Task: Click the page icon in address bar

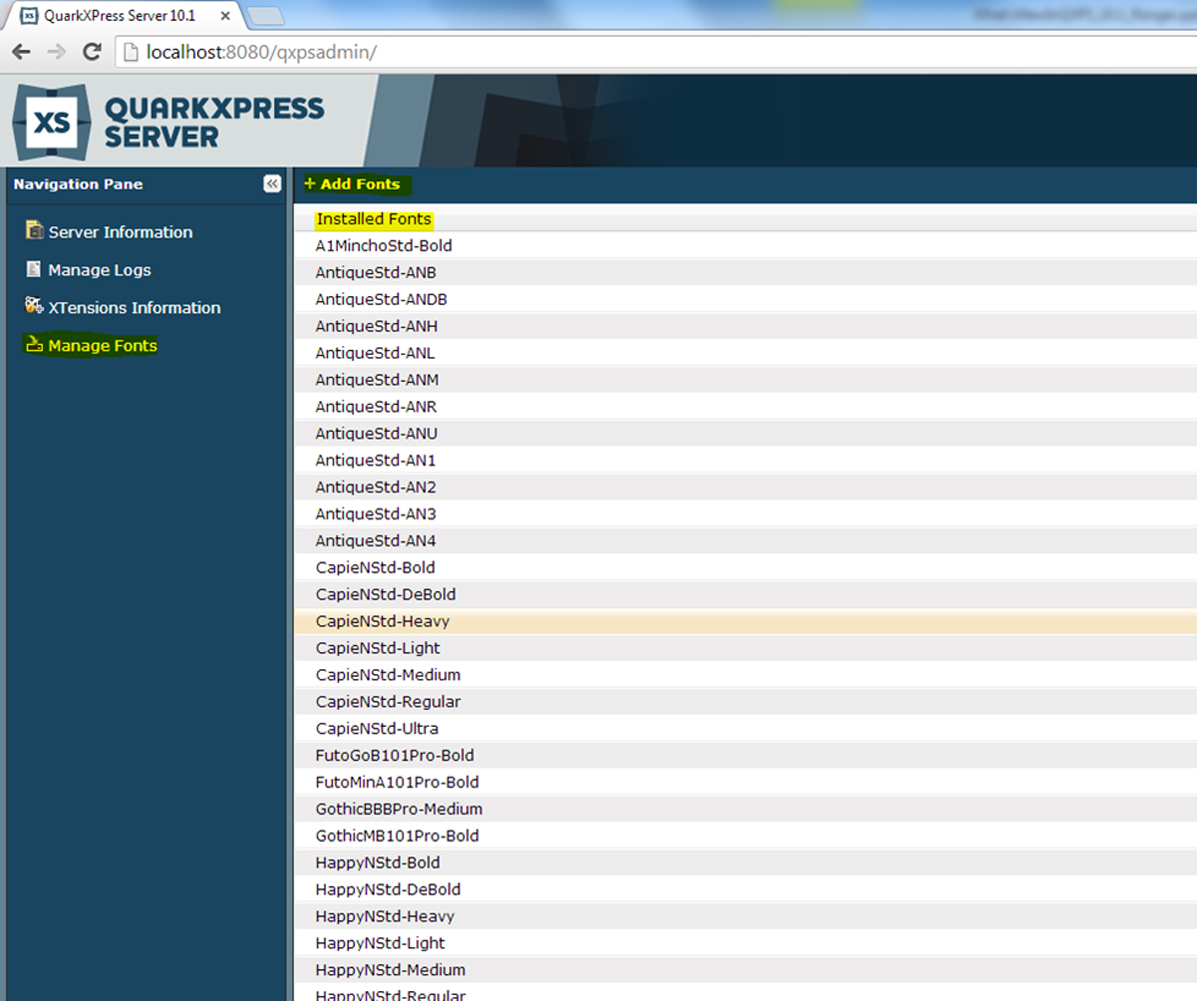Action: point(131,52)
